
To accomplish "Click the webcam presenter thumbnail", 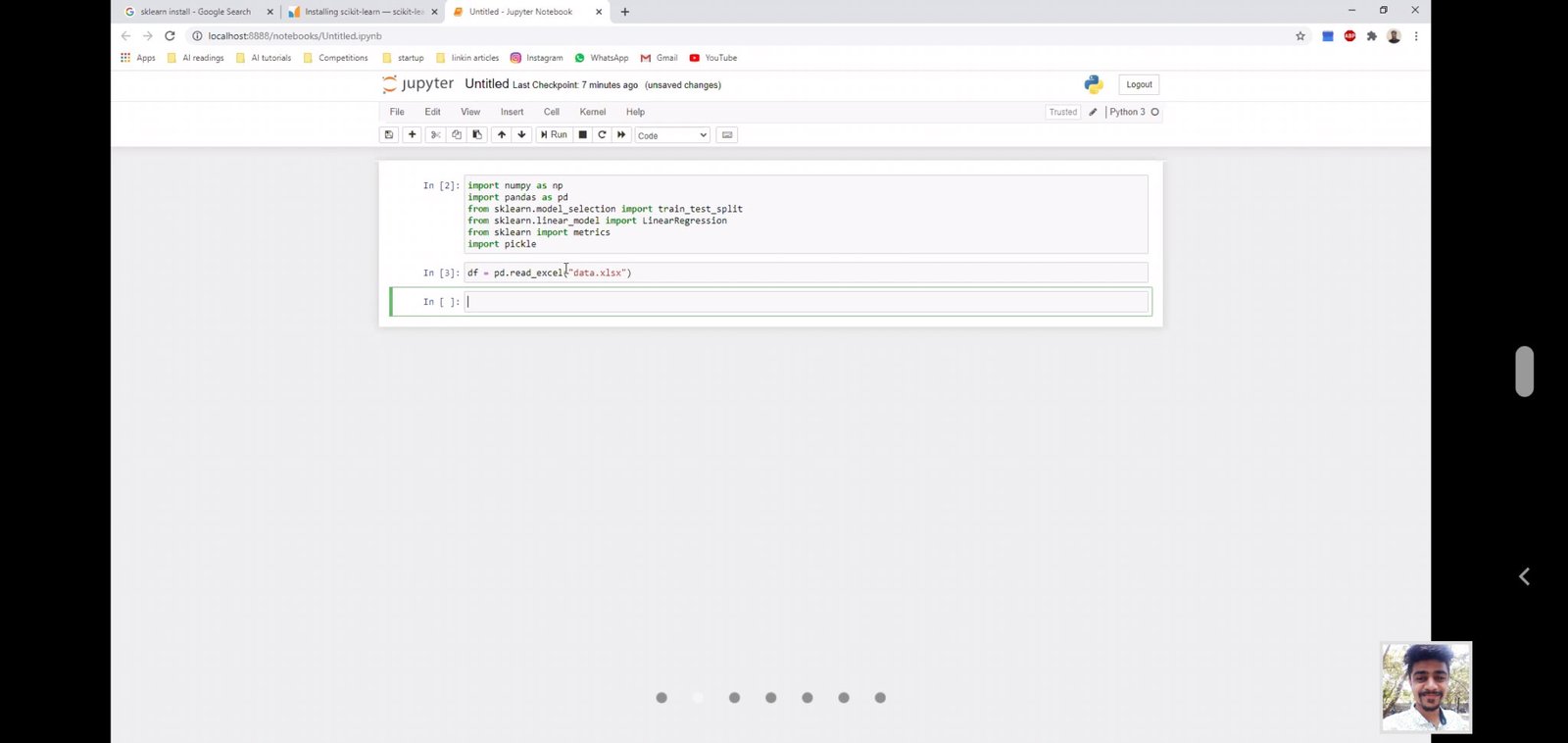I will coord(1426,687).
